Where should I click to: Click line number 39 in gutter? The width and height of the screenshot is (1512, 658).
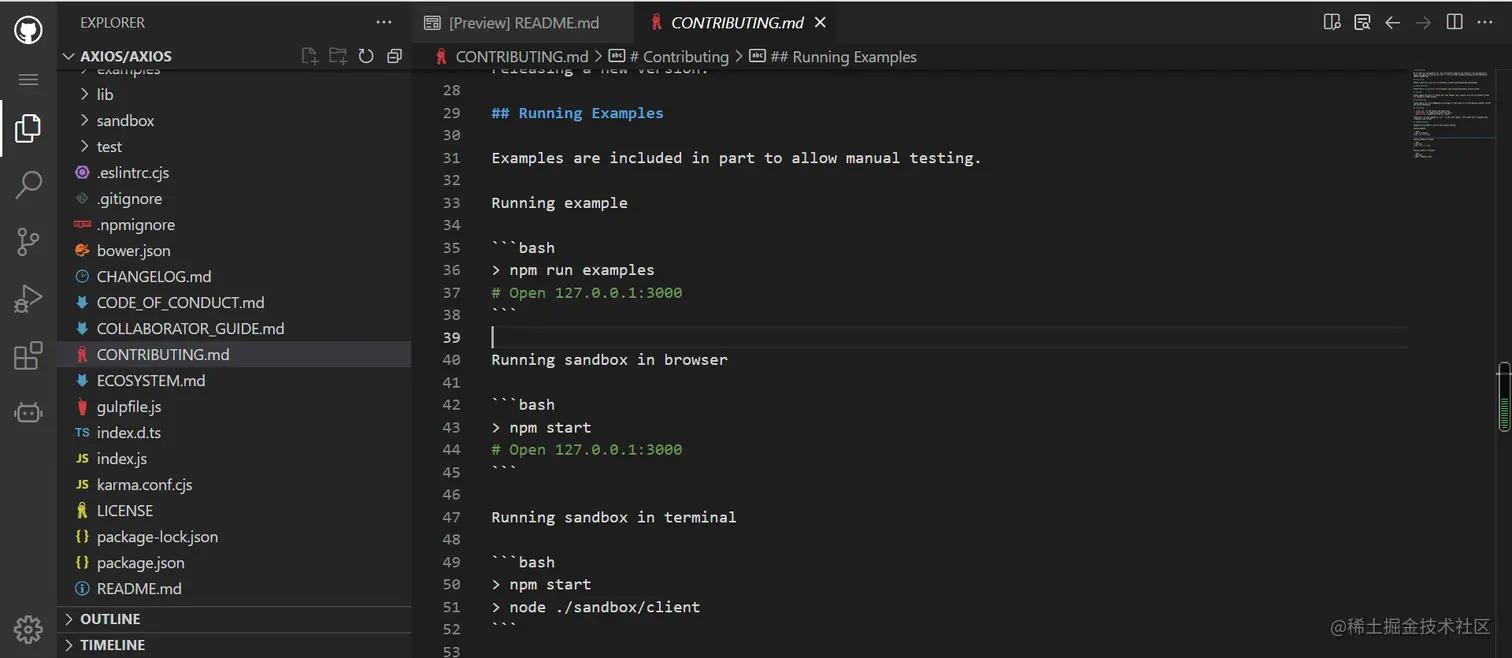451,338
